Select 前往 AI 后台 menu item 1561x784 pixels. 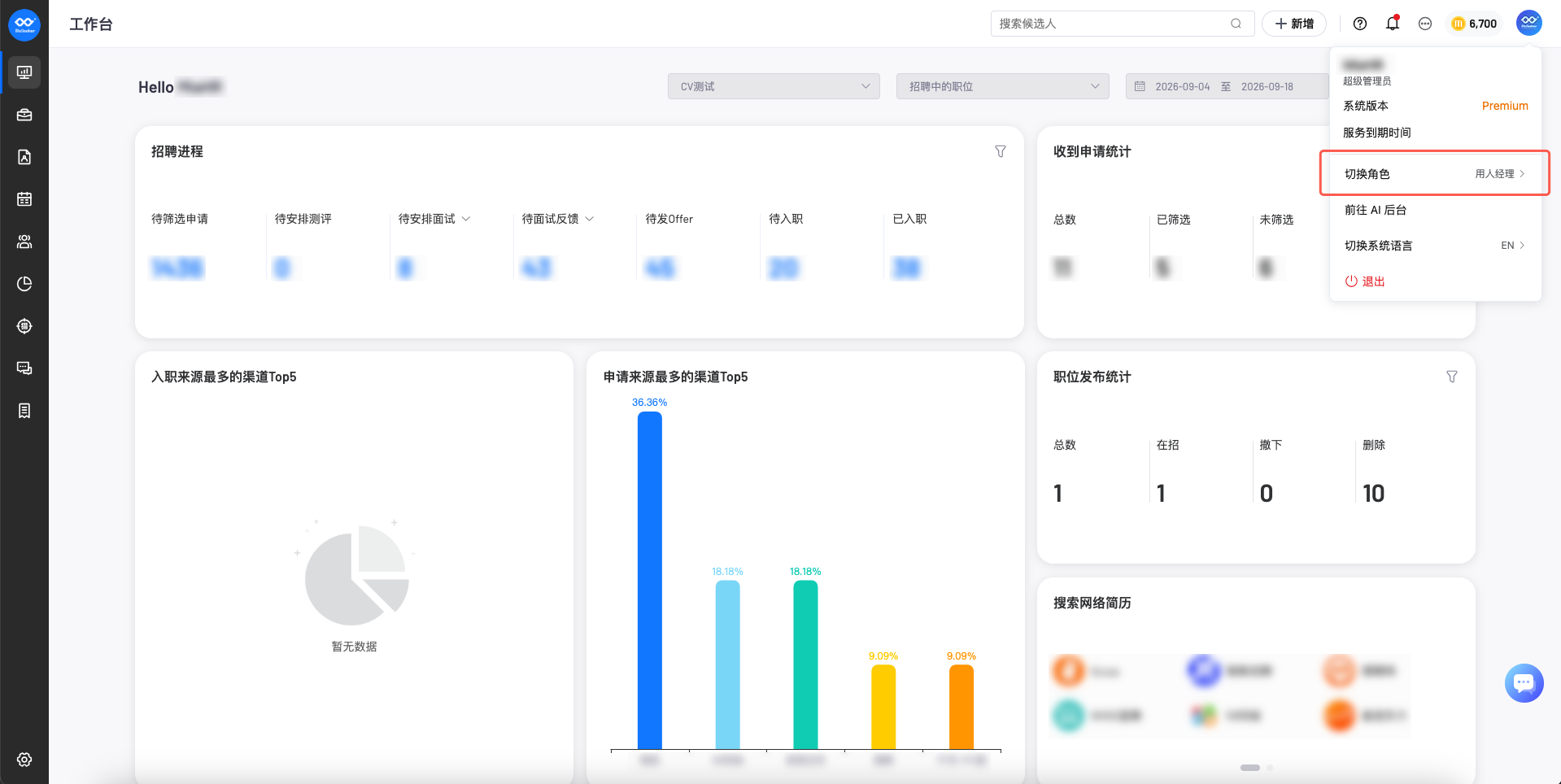tap(1435, 210)
